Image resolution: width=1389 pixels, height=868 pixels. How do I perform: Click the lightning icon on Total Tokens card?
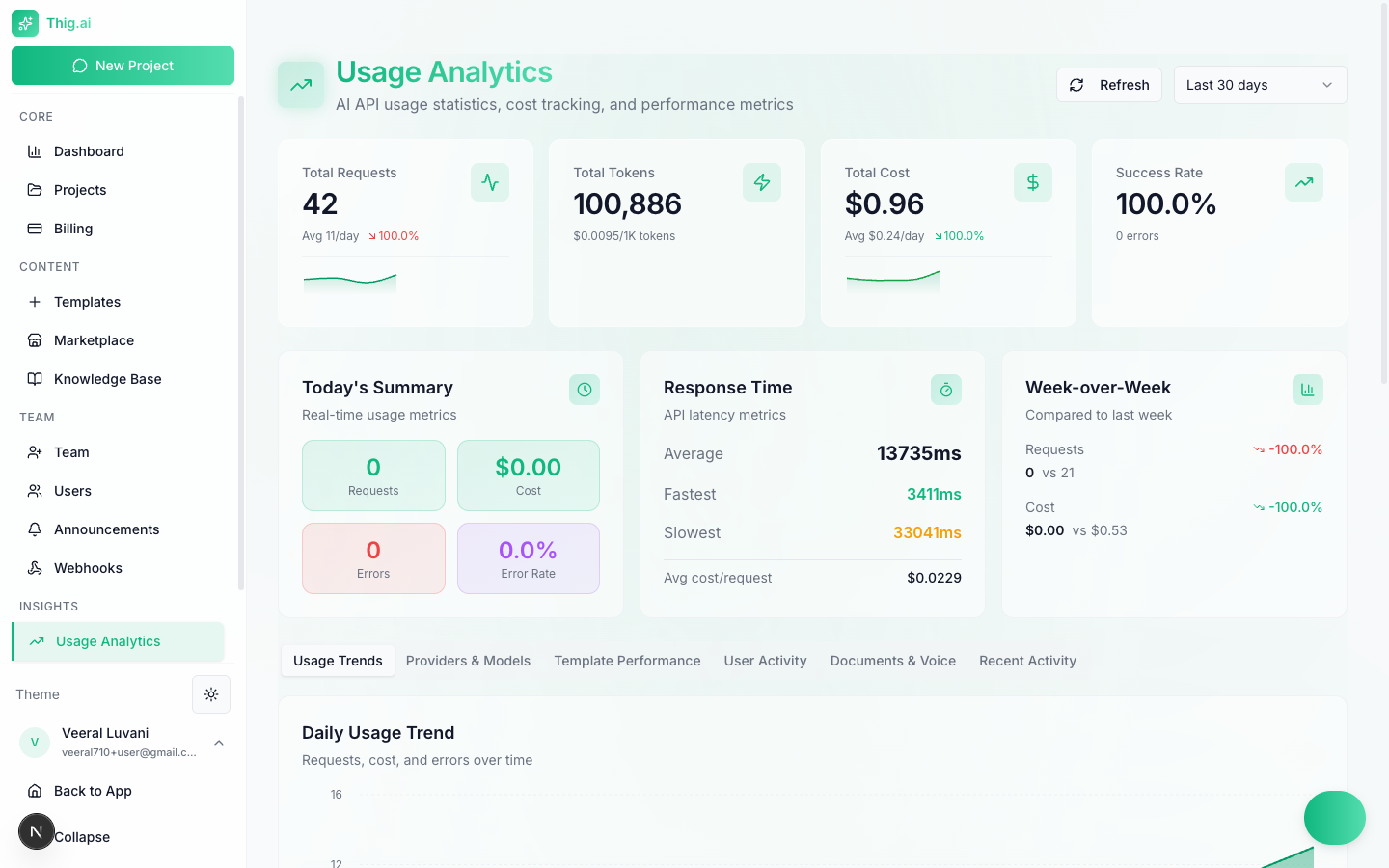(x=762, y=181)
